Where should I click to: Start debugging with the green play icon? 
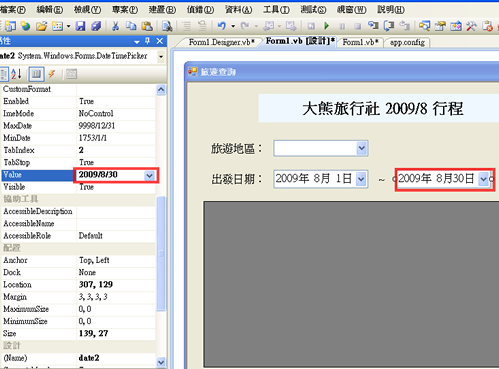pyautogui.click(x=327, y=26)
